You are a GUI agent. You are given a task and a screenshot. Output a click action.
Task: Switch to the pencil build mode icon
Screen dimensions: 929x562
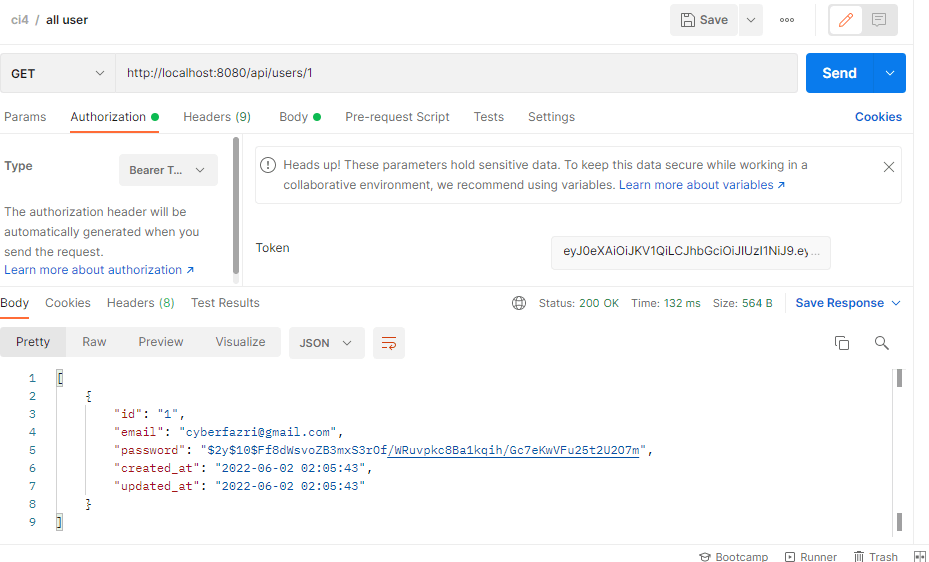click(845, 20)
